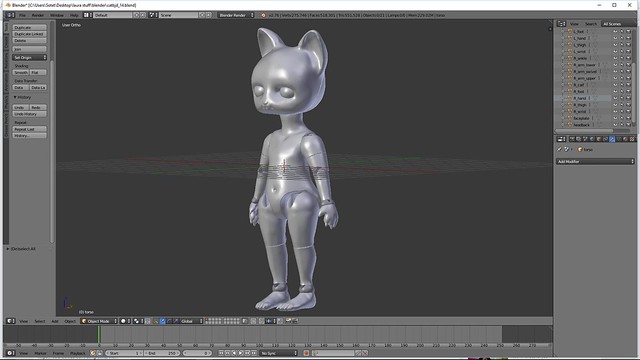Open the Add Modifier dropdown
The width and height of the screenshot is (640, 360).
595,162
